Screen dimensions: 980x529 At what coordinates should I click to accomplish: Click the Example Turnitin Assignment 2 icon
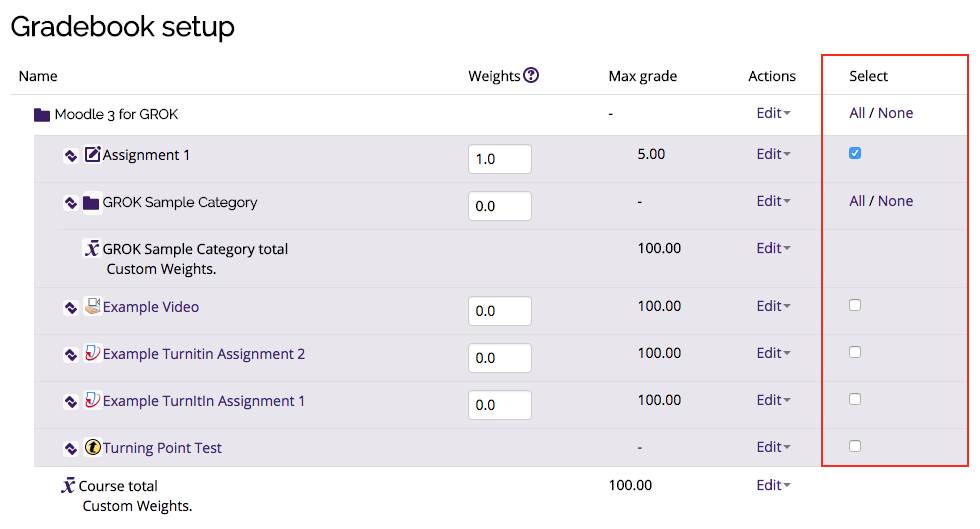tap(92, 353)
